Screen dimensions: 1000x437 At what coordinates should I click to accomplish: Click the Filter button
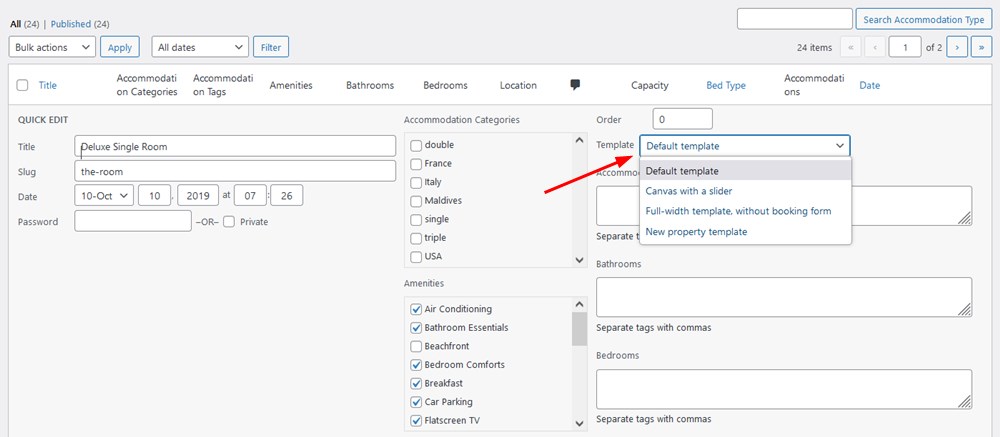point(271,47)
